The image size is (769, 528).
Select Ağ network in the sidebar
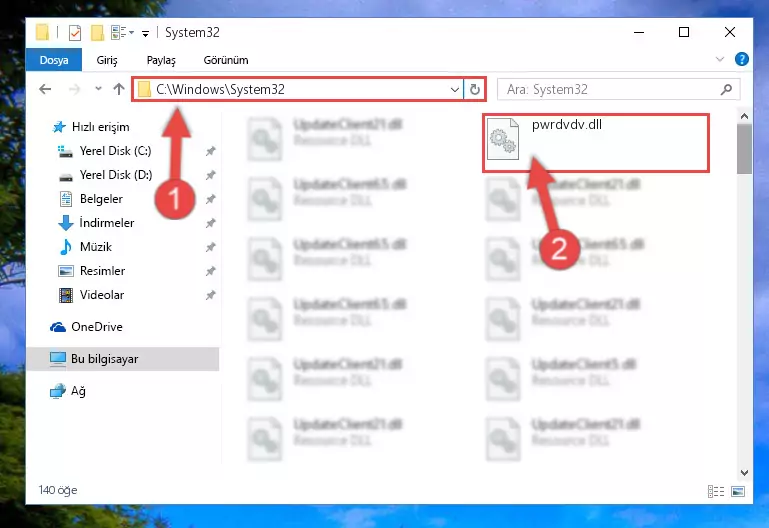click(x=68, y=391)
